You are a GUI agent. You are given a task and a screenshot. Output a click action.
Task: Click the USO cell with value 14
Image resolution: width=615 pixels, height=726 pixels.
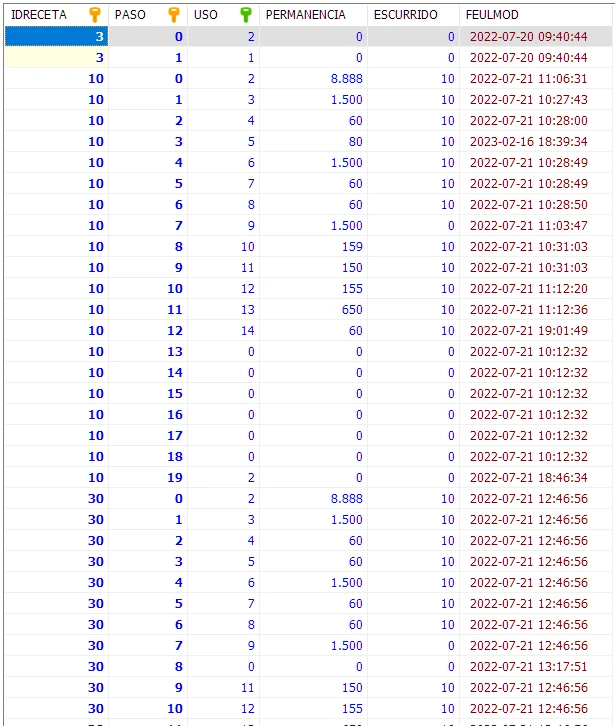[222, 331]
